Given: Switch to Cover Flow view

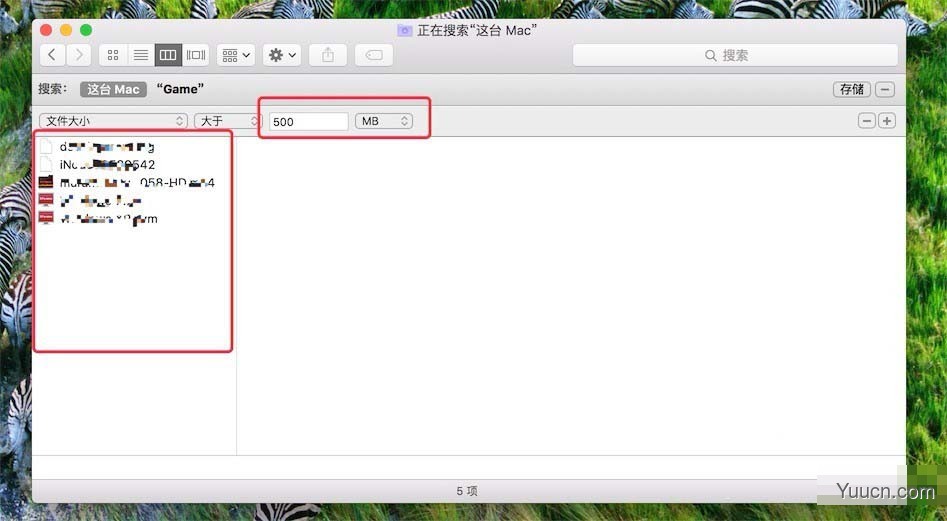Looking at the screenshot, I should click(x=196, y=55).
